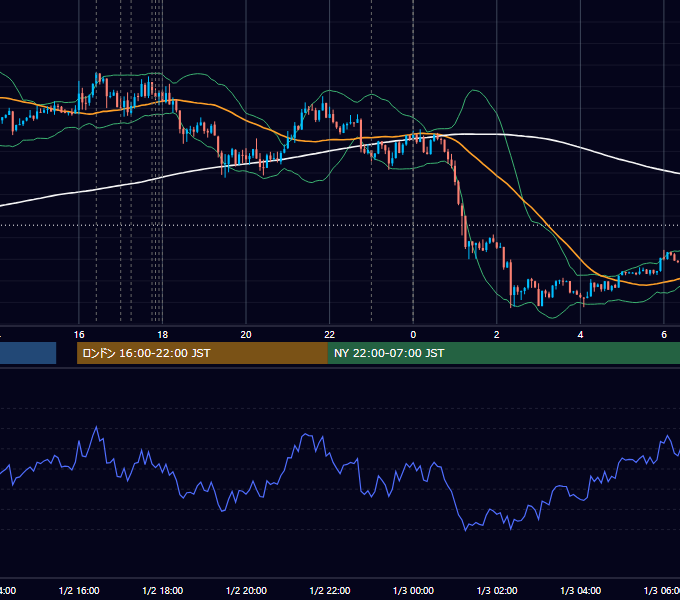Click the '1/2 20:00' label on indicator axis
Viewport: 680px width, 600px height.
[246, 591]
